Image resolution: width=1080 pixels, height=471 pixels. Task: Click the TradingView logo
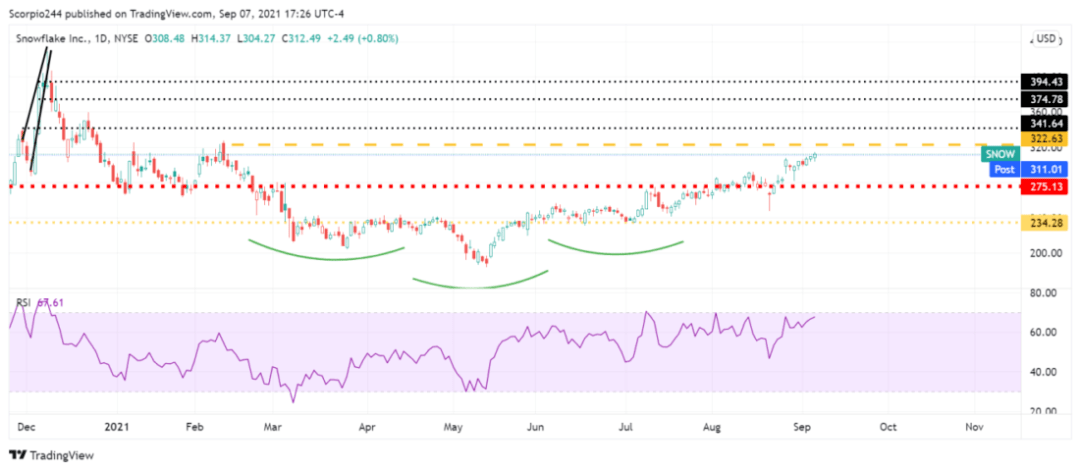pos(51,455)
